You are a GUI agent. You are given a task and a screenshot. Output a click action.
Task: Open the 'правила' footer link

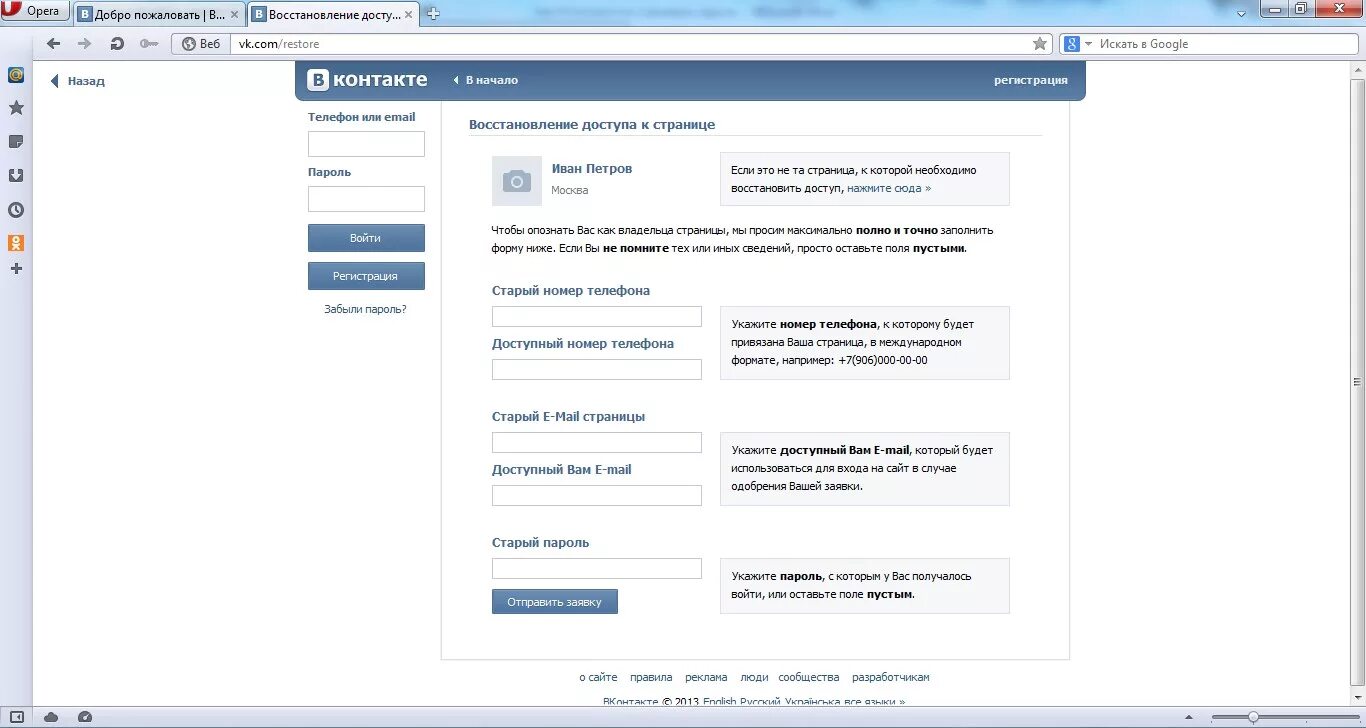pos(651,677)
